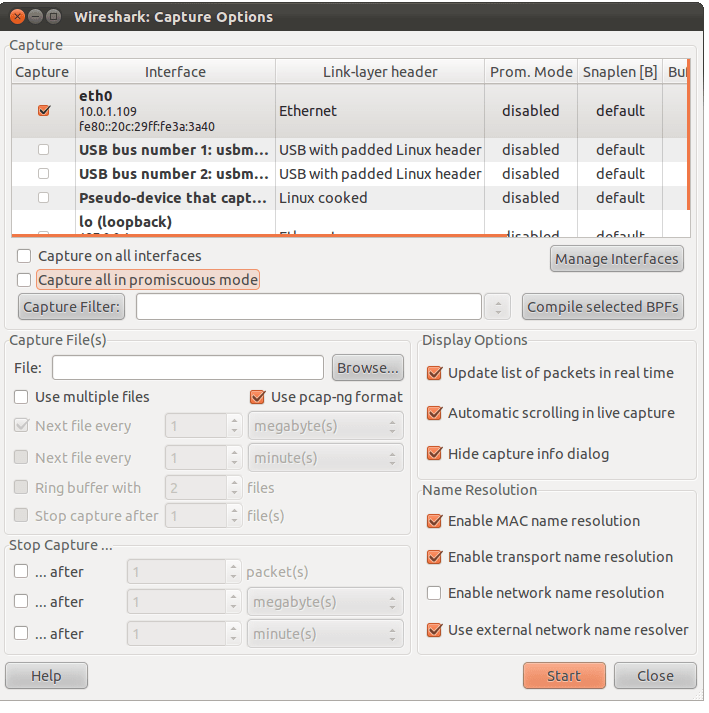The image size is (709, 713).
Task: Sort by Interface column header
Action: (175, 72)
